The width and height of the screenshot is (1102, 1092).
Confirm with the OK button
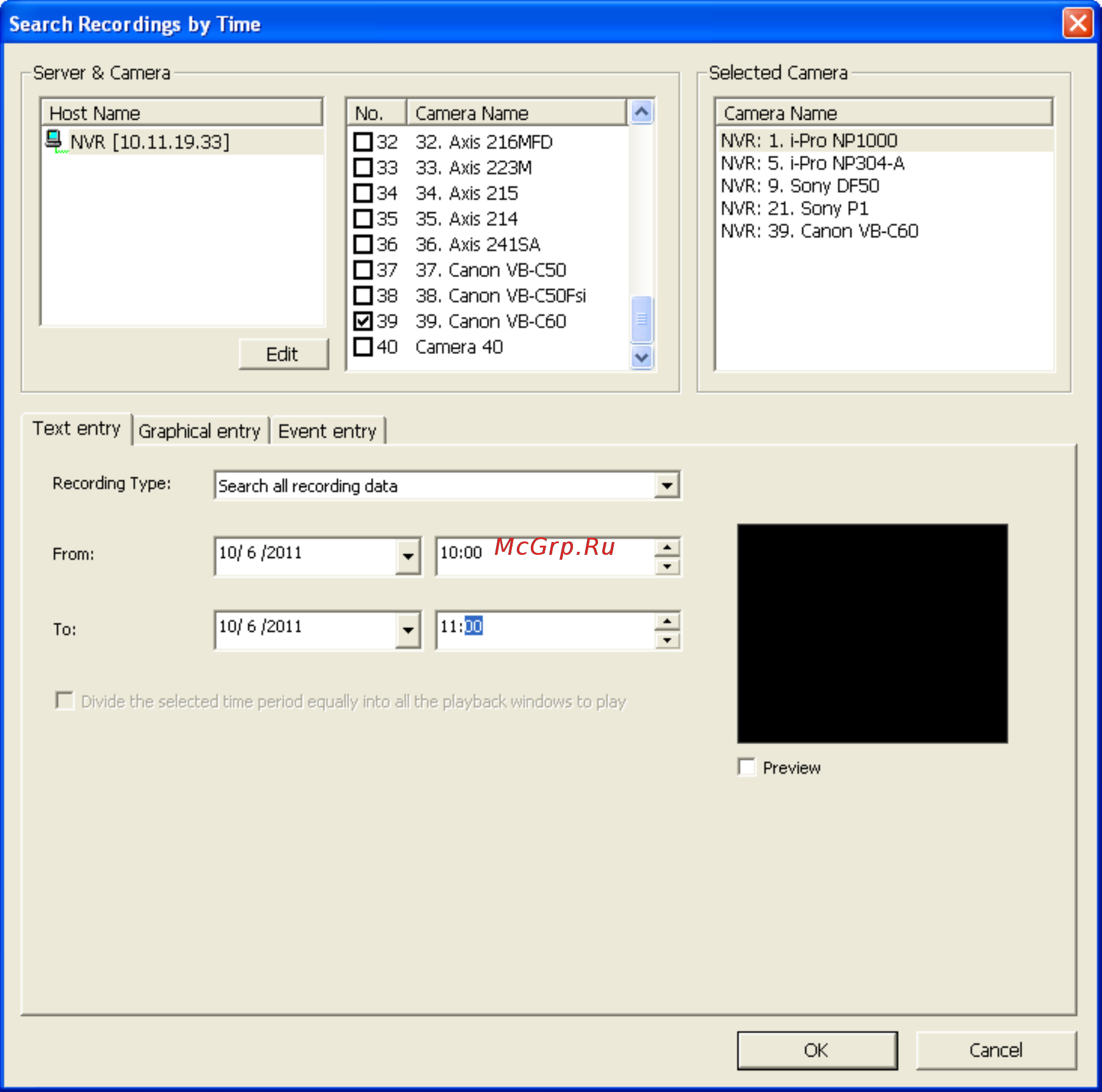[817, 1050]
